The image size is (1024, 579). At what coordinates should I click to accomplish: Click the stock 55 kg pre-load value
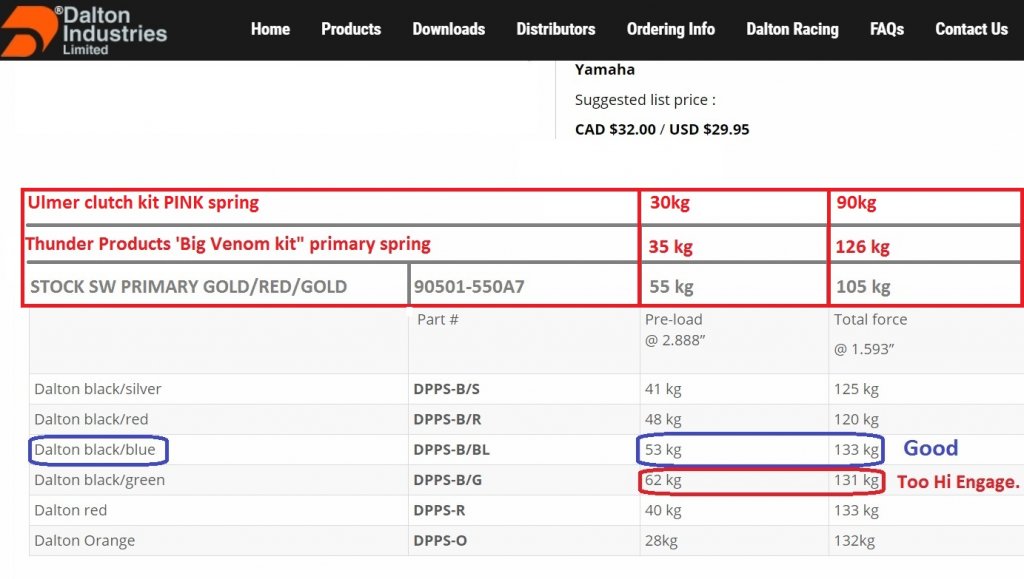coord(671,287)
